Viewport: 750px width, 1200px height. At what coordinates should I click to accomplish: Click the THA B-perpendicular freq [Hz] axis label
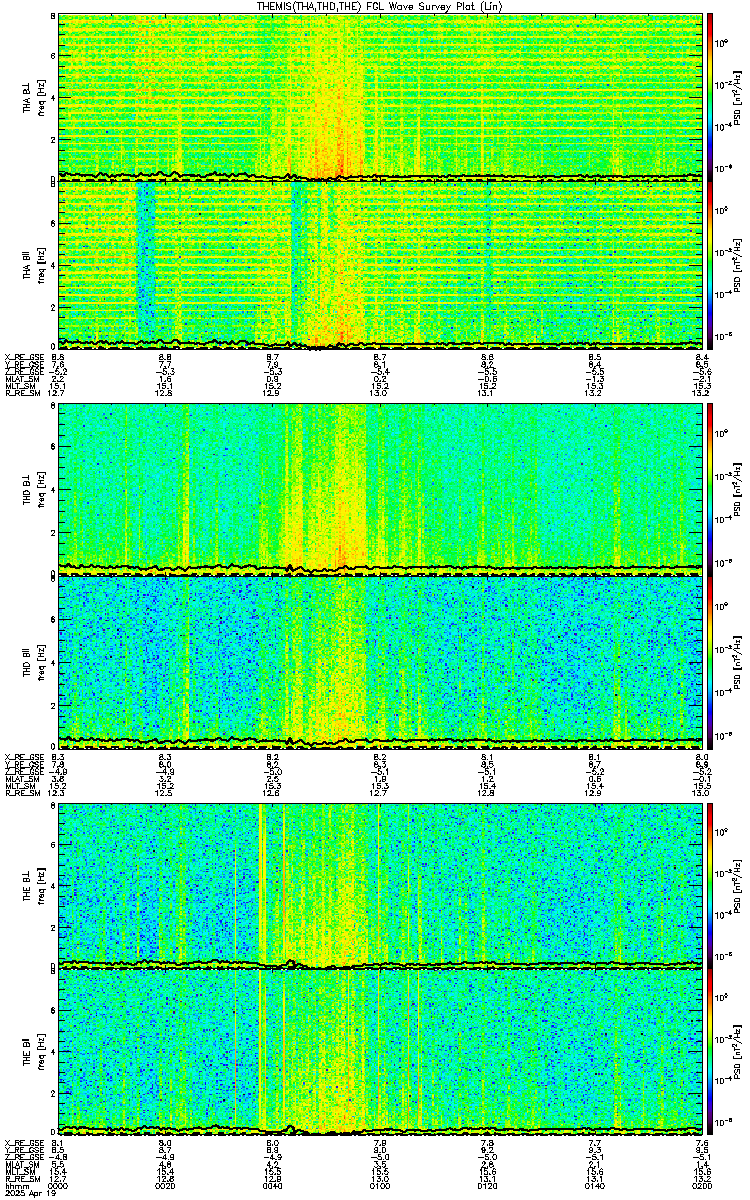[x=43, y=97]
